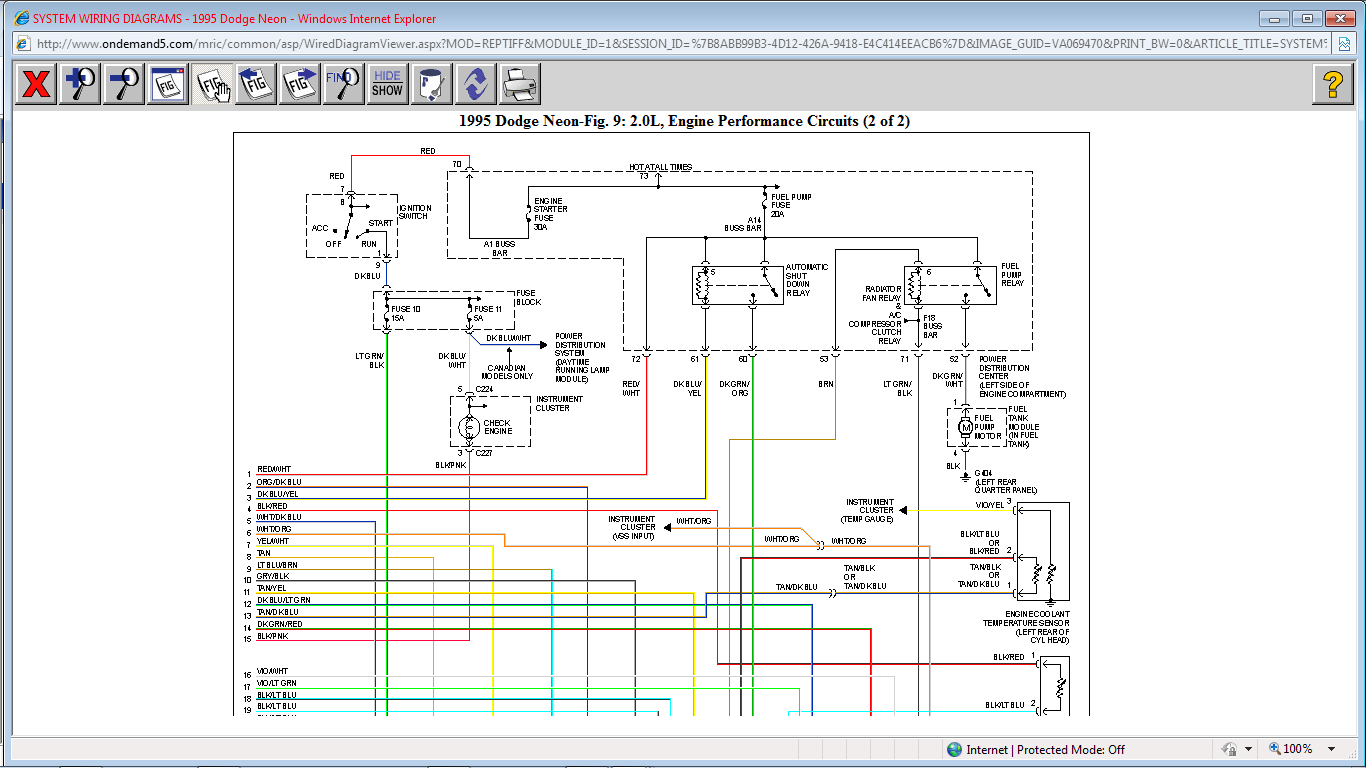This screenshot has width=1366, height=768.
Task: Zoom in with the plus magnifier icon
Action: coord(80,84)
